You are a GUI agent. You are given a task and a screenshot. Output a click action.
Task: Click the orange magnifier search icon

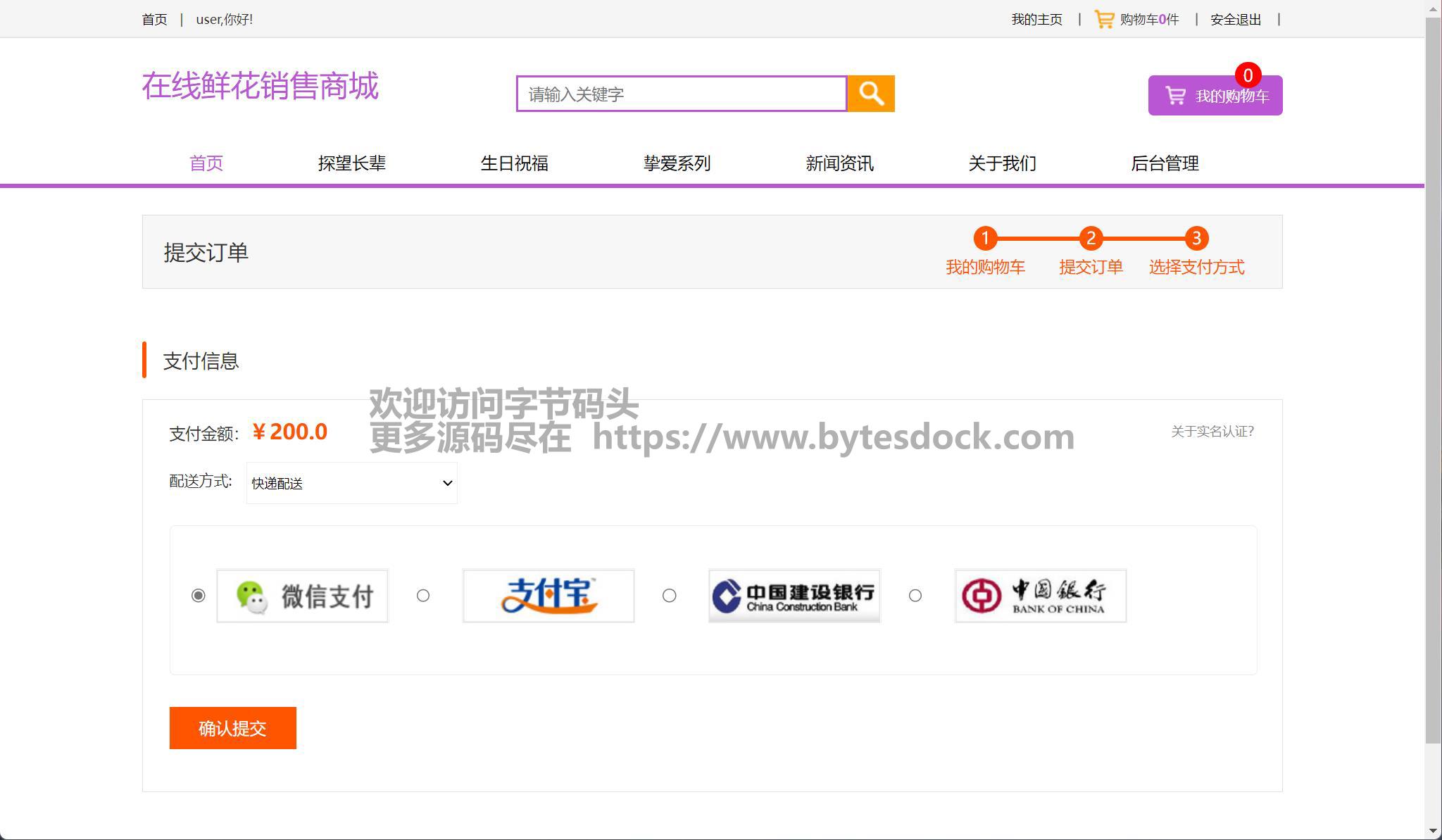coord(870,94)
